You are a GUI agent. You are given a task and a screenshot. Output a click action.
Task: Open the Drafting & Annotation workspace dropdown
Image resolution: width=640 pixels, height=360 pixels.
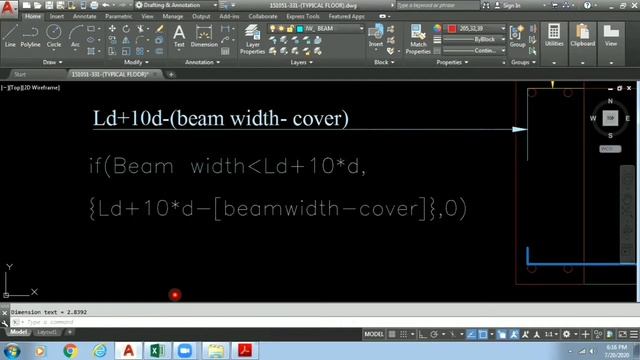pos(176,5)
